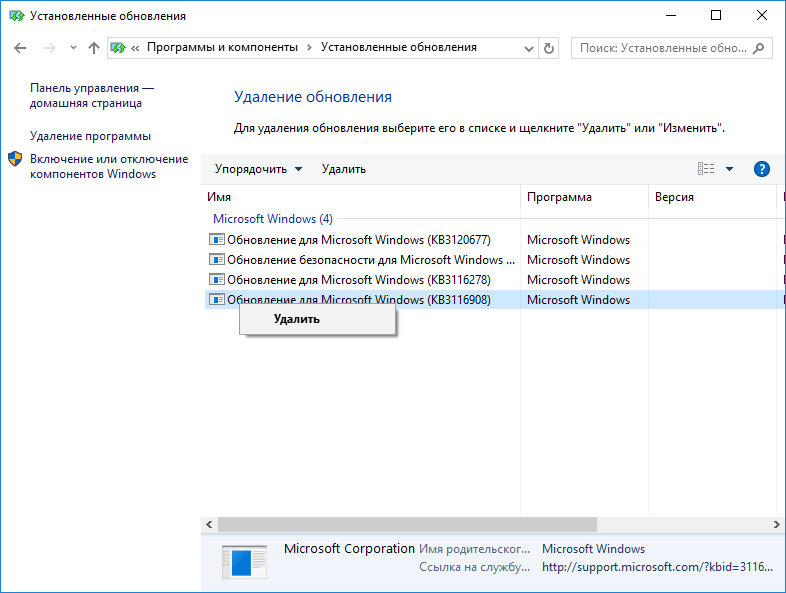The height and width of the screenshot is (593, 786).
Task: Click the update thumbnail in details pane
Action: coord(244,562)
